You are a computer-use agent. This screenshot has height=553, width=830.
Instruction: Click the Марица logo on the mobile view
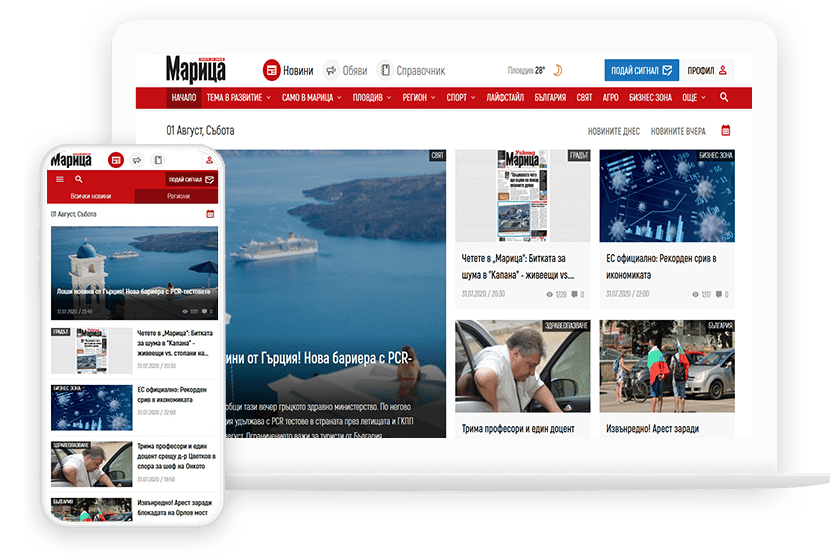coord(71,159)
